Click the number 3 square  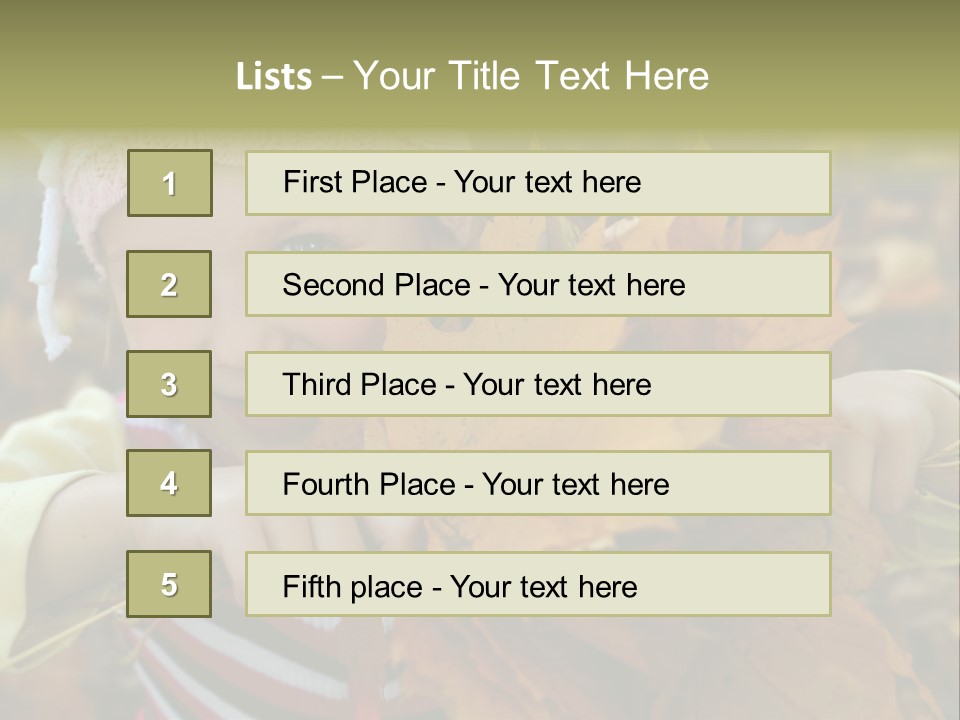pyautogui.click(x=169, y=384)
